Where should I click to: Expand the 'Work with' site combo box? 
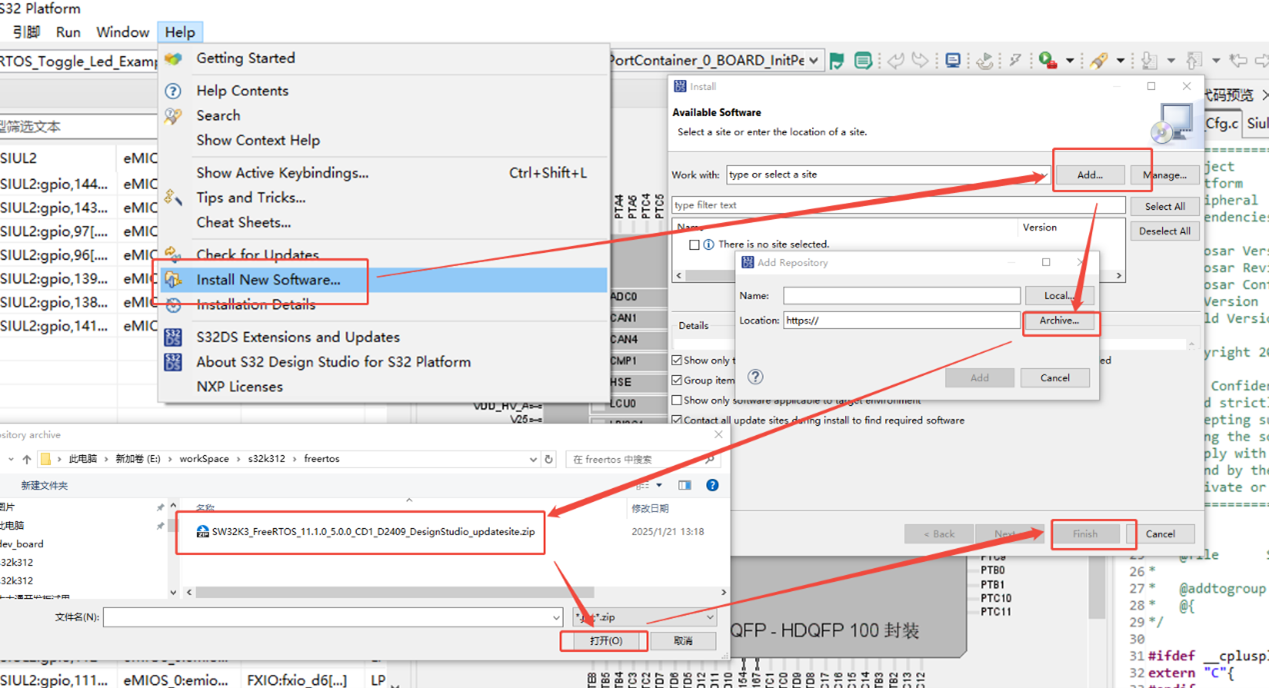1043,175
